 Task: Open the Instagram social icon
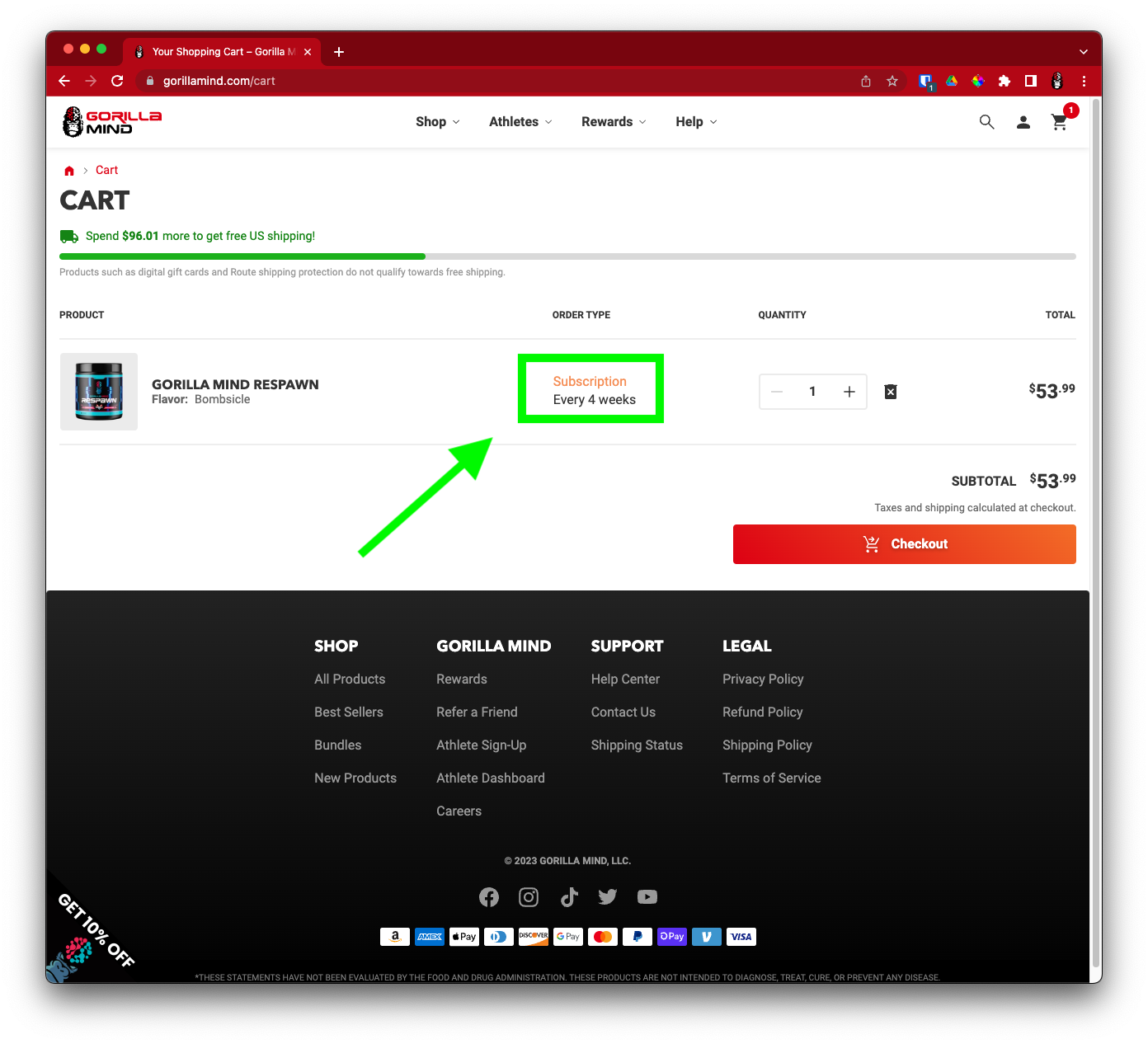coord(529,897)
